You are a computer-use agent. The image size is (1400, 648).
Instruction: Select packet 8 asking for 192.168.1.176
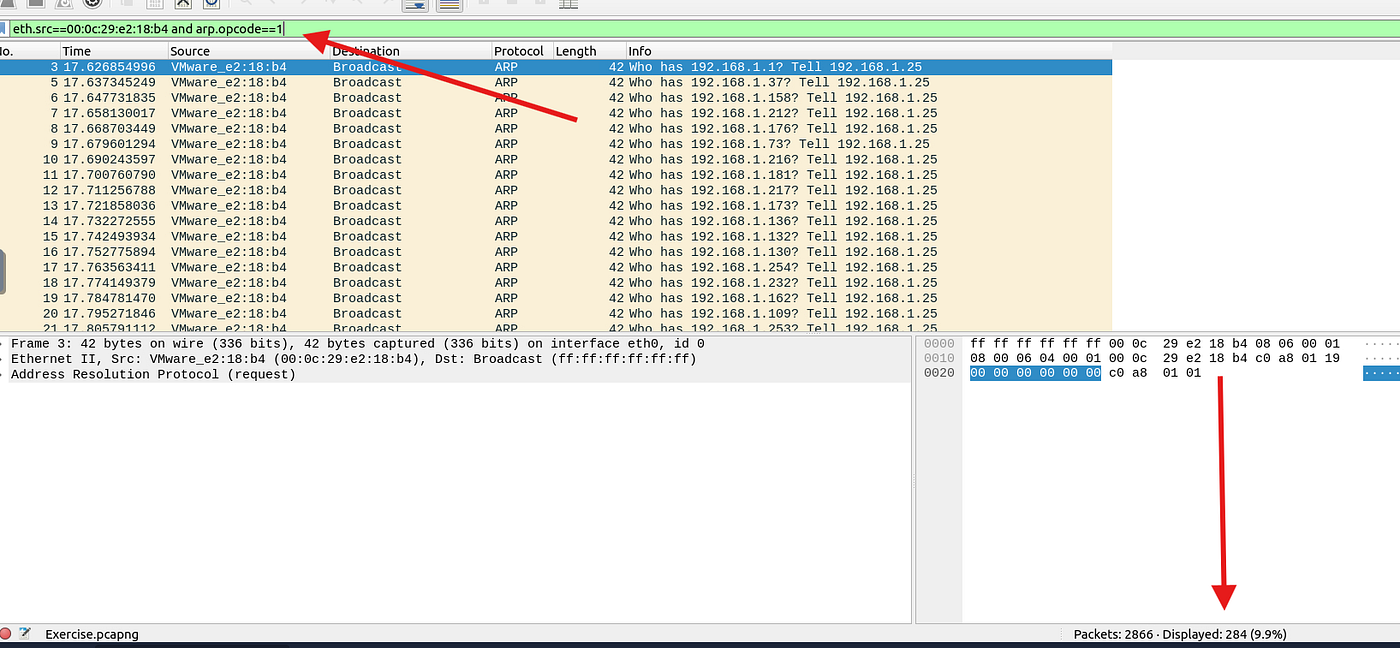pos(555,128)
